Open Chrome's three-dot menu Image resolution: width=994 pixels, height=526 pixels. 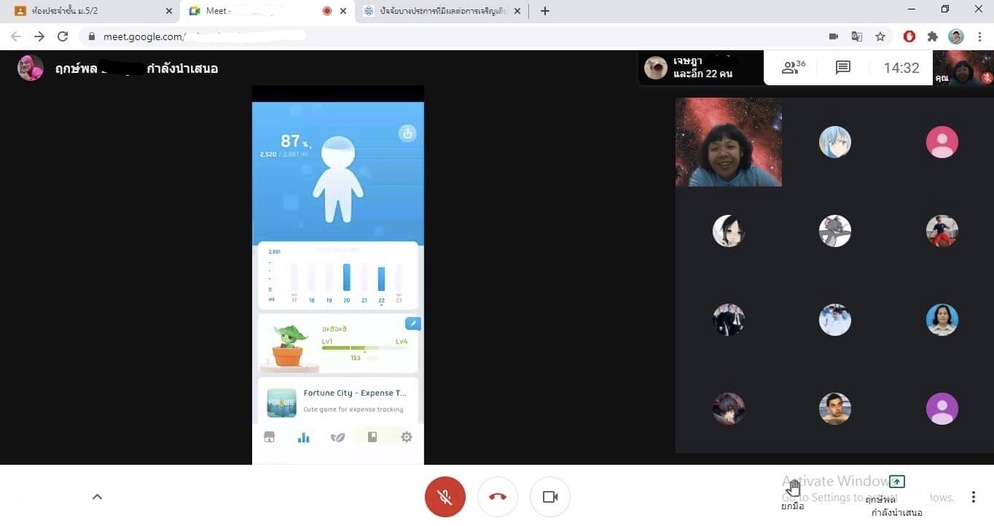(980, 37)
